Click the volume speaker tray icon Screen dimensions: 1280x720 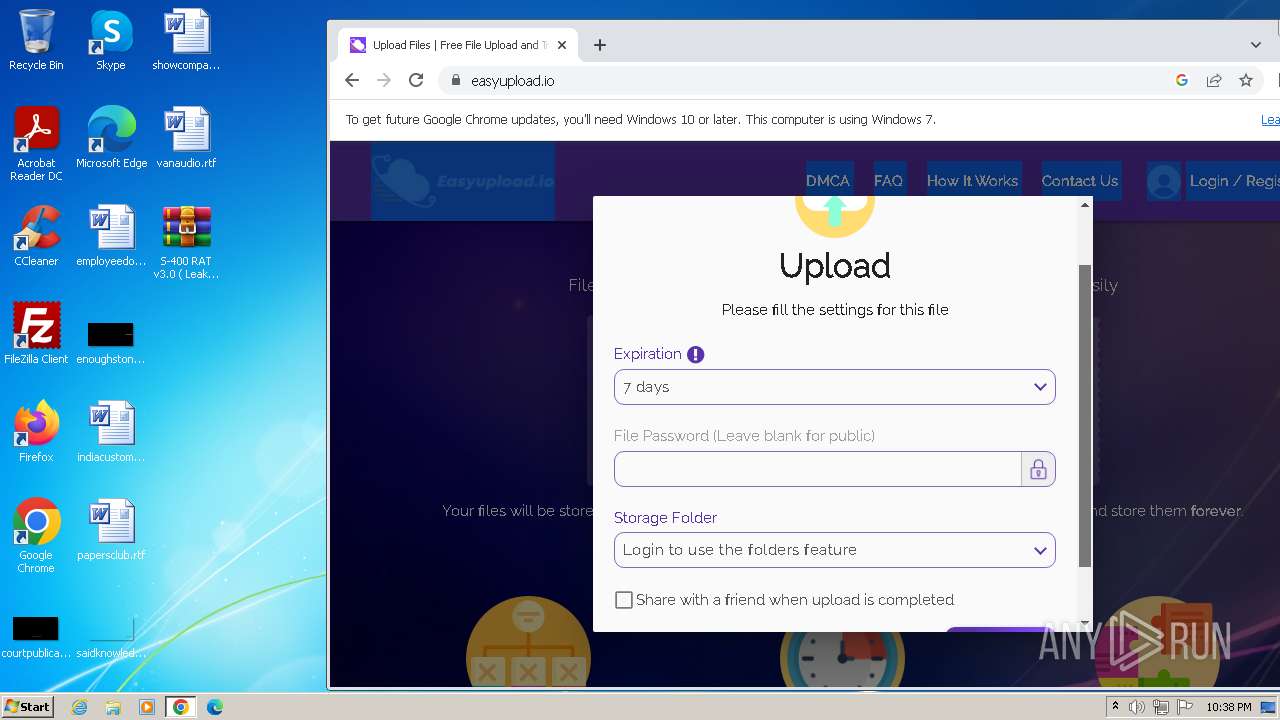[1137, 707]
